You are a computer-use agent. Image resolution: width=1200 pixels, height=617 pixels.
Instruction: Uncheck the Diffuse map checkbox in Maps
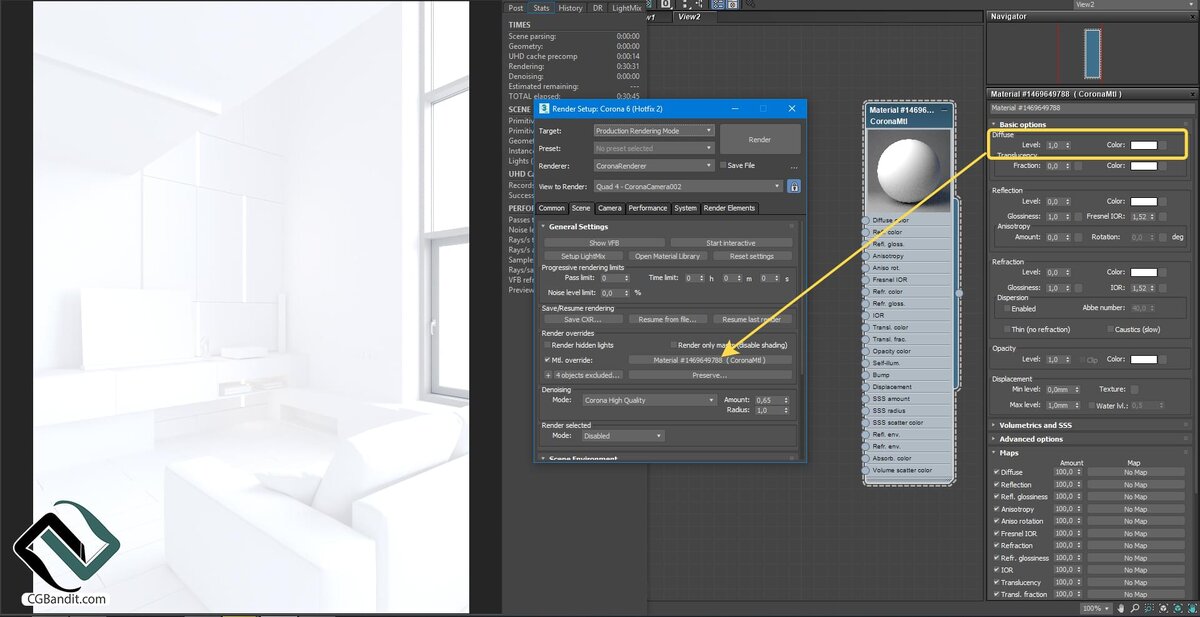click(x=996, y=472)
